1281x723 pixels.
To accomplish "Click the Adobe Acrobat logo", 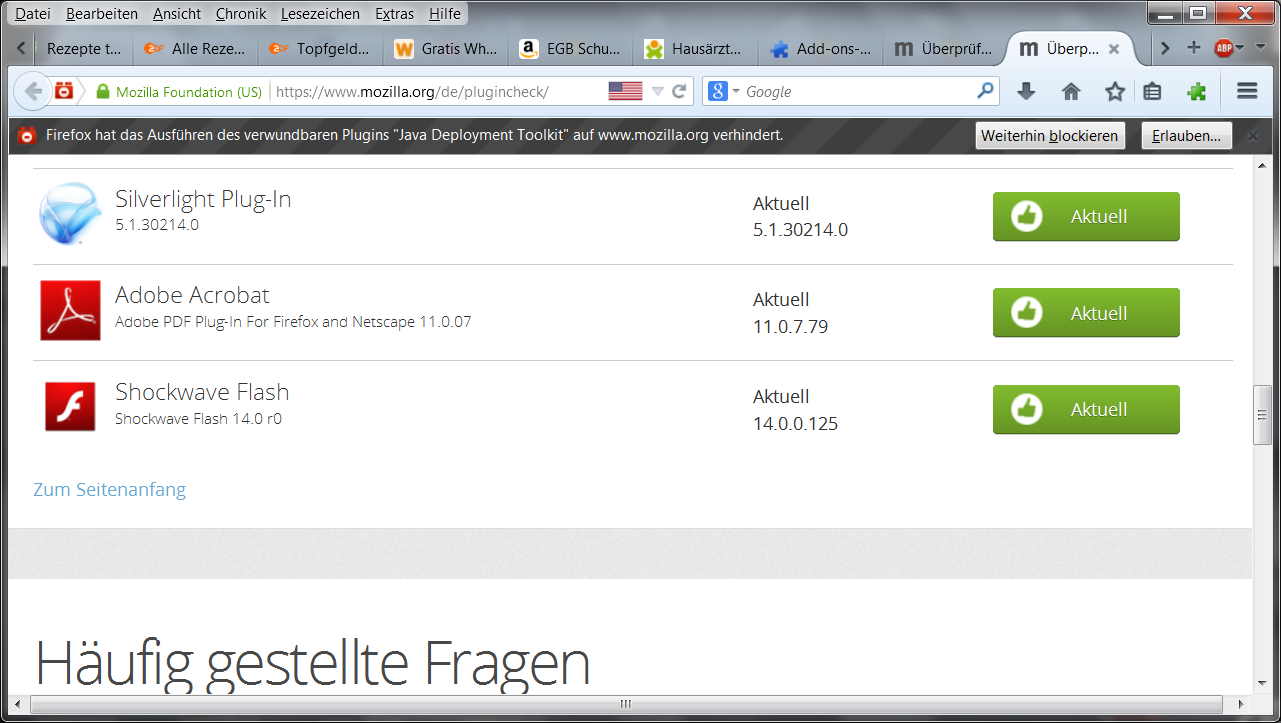I will (71, 310).
